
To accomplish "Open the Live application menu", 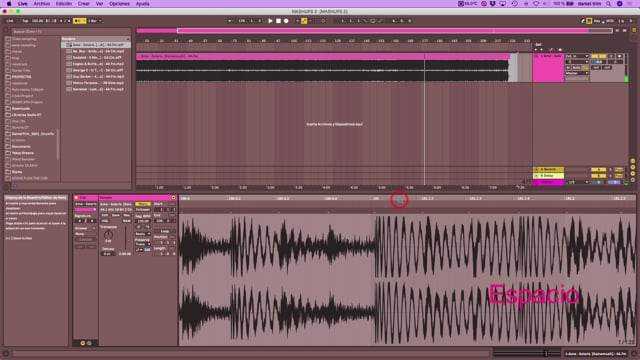I will 22,4.
